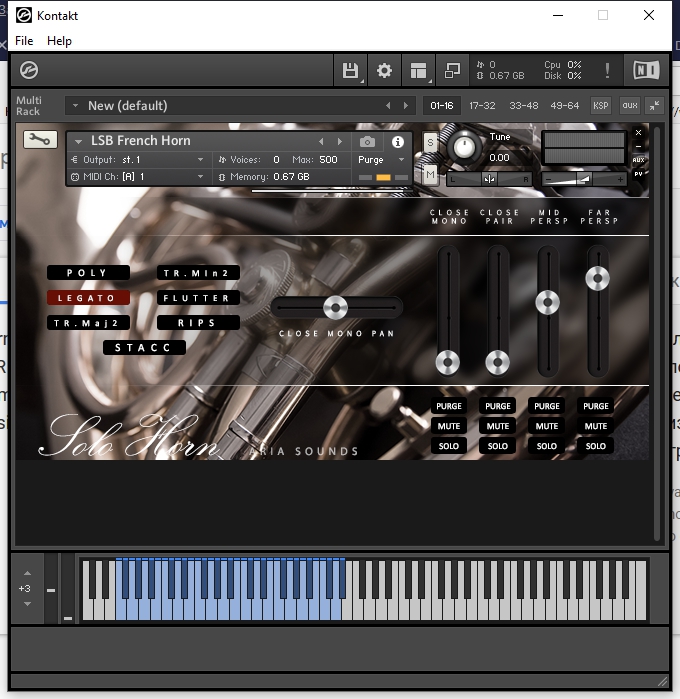Click the Kontakt logo browse icon
Screen dimensions: 680x699
[29, 70]
